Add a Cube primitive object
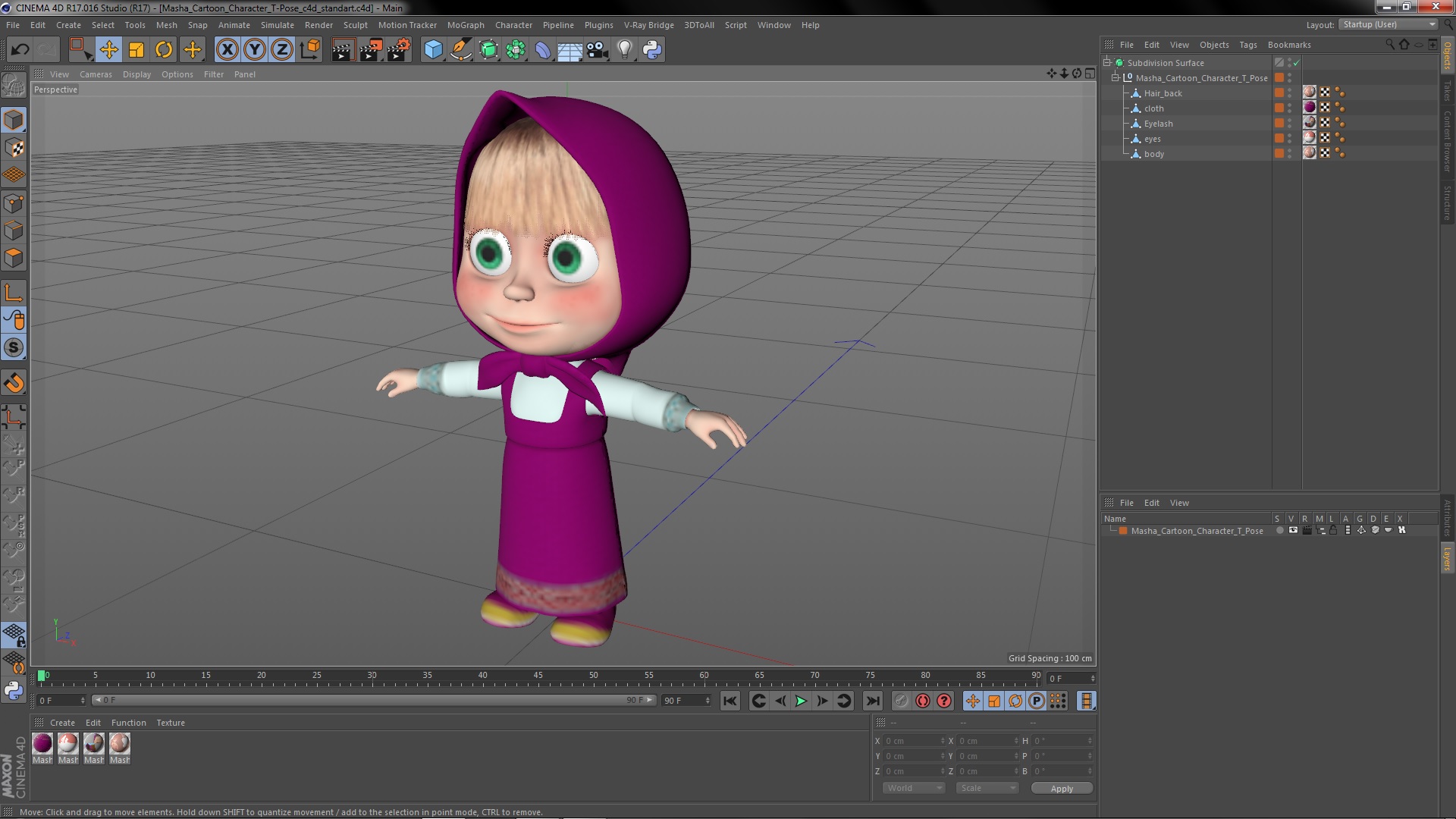The image size is (1456, 819). (x=433, y=50)
